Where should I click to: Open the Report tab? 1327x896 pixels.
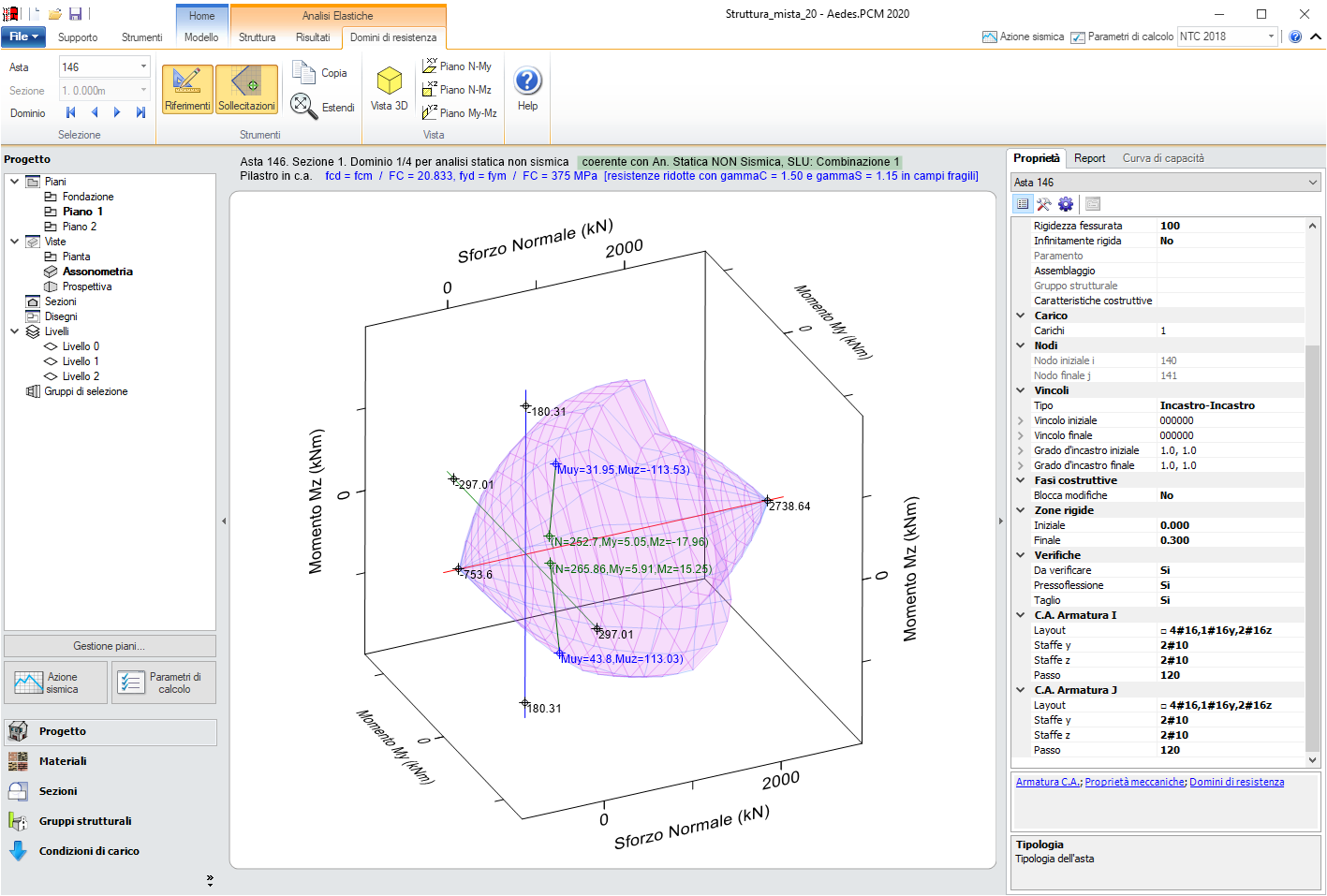point(1089,158)
